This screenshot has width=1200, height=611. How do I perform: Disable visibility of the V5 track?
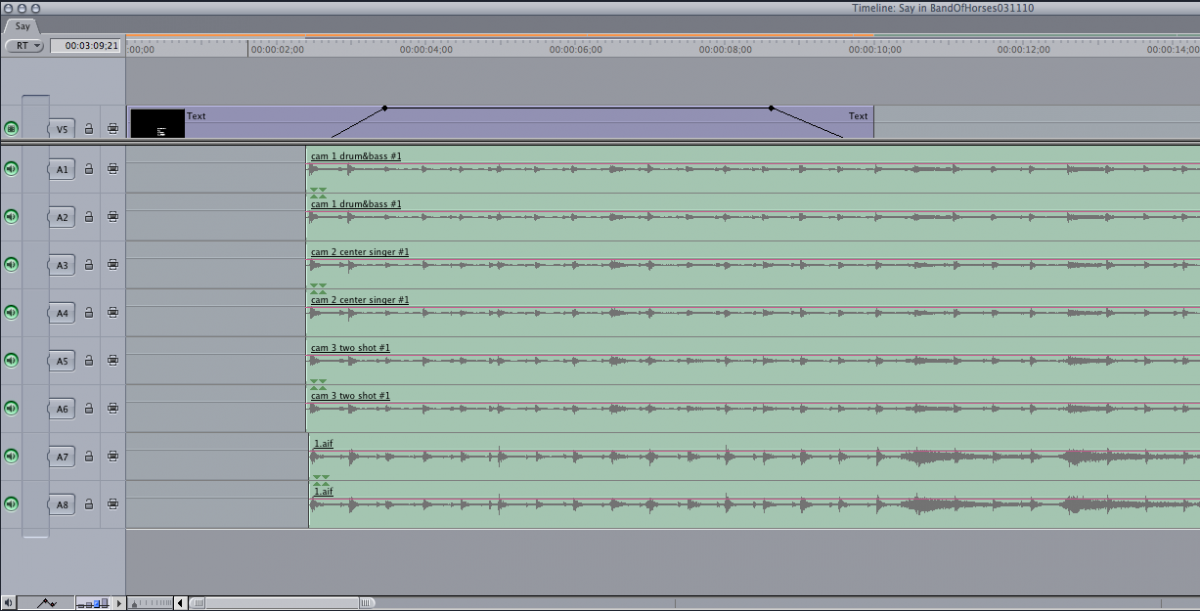[x=11, y=129]
